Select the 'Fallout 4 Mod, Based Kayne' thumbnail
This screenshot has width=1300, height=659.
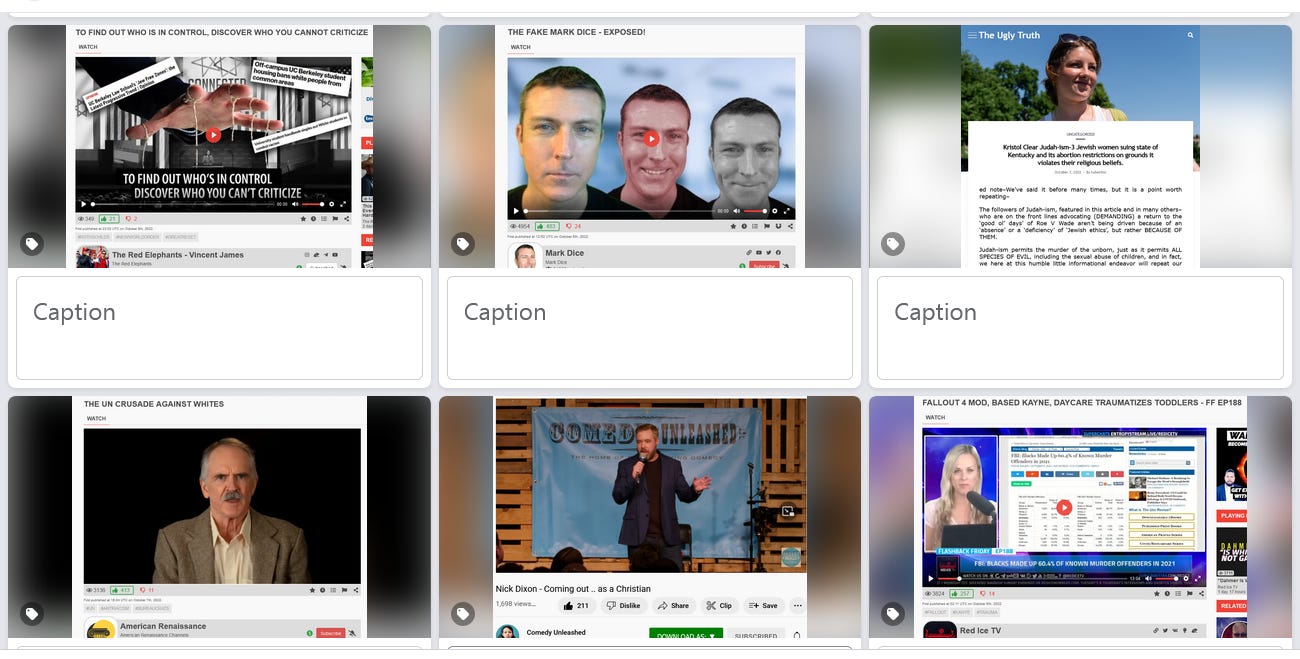pos(1080,517)
